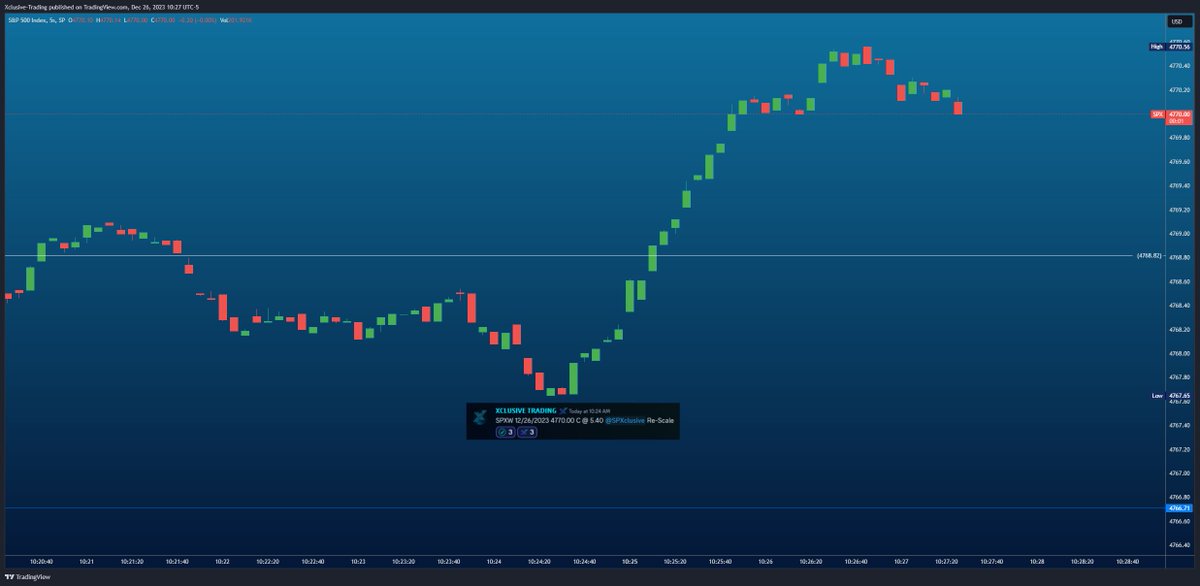
Task: Click the 4769.00 price on the scale
Action: (1178, 234)
